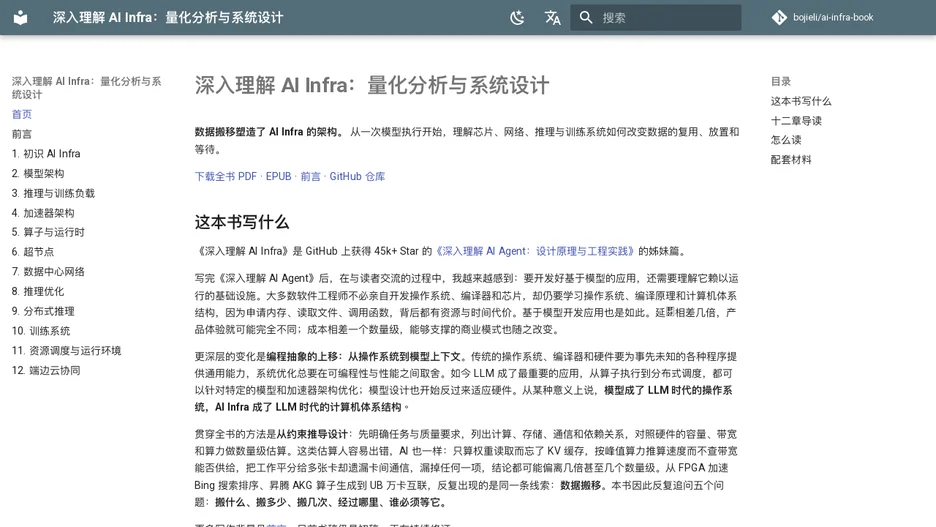Open the language selector icon

tap(552, 17)
